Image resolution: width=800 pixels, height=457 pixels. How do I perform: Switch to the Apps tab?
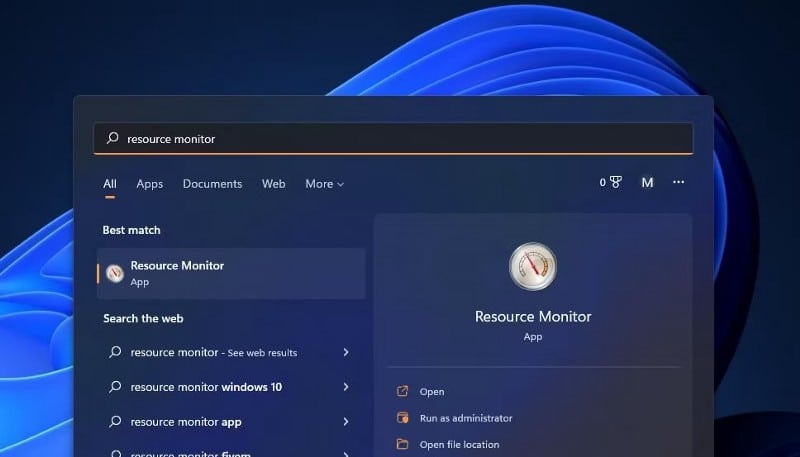point(149,184)
